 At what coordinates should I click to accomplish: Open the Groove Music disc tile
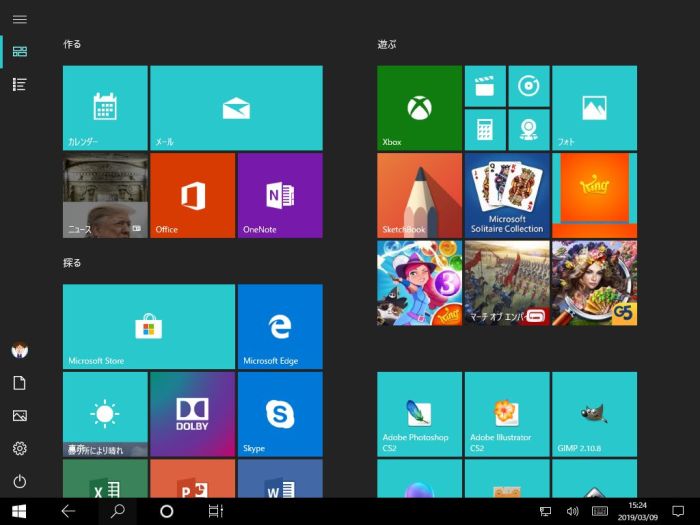(528, 86)
